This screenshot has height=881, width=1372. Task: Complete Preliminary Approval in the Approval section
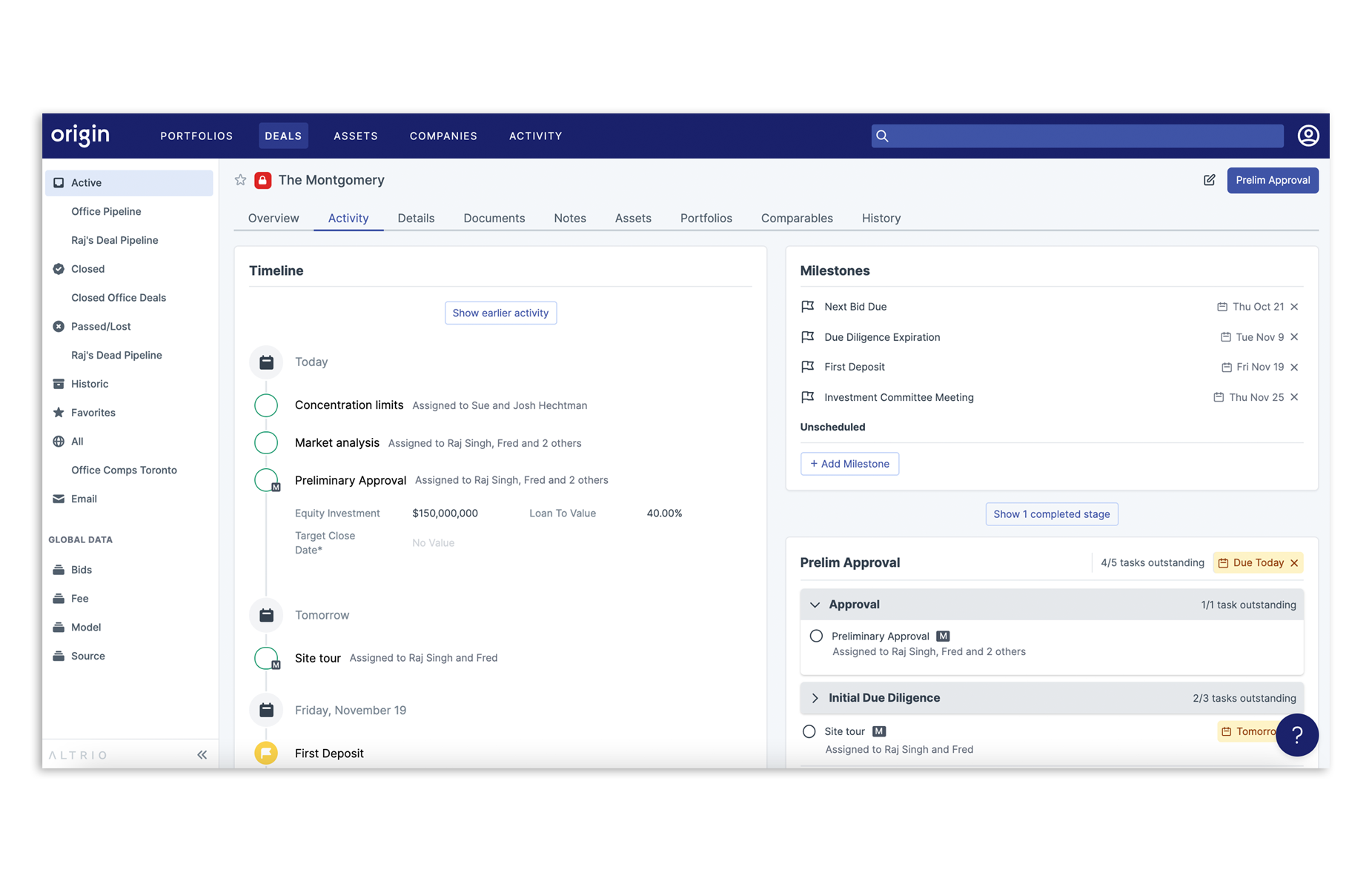pos(816,636)
